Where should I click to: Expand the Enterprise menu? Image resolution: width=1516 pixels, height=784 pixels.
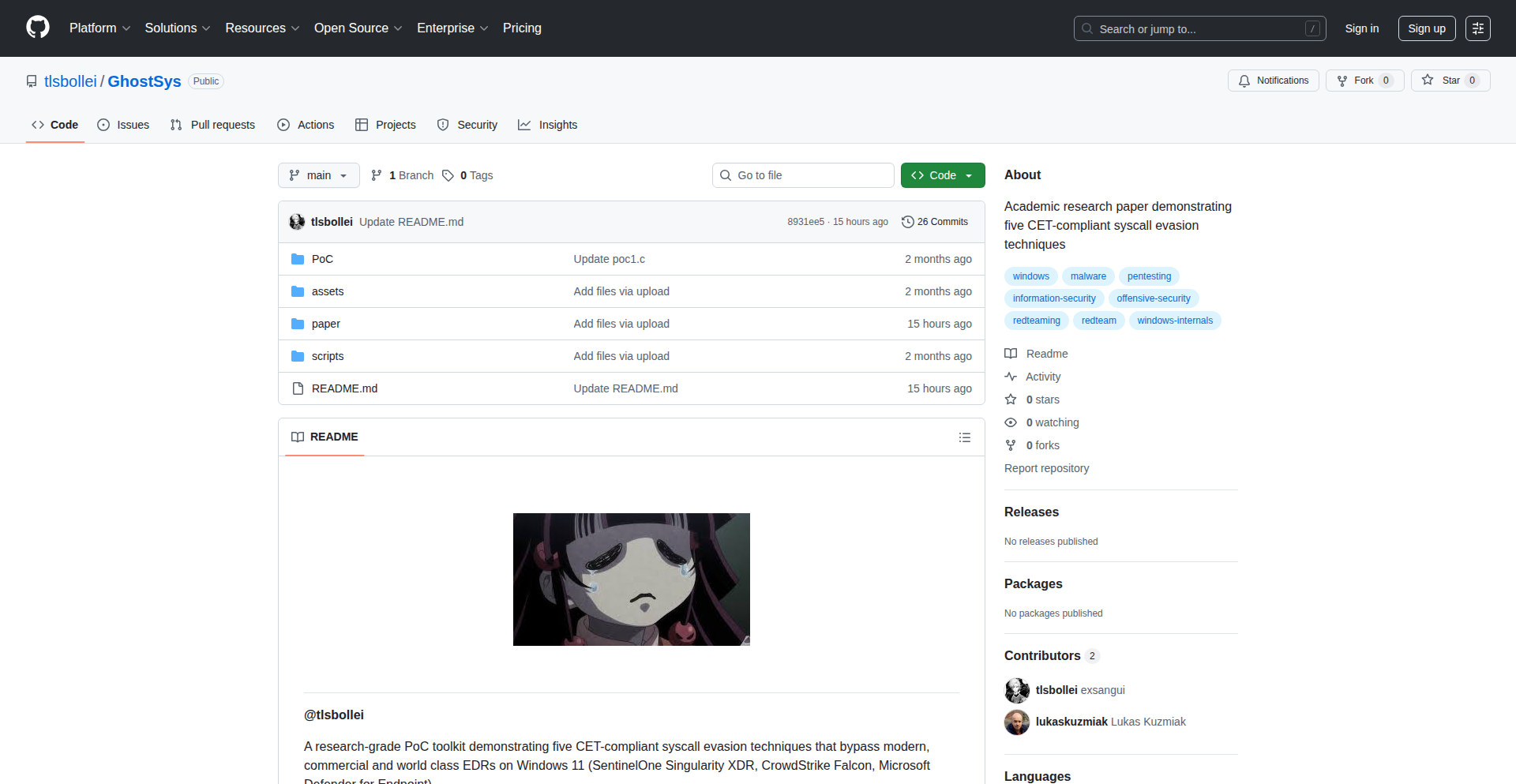[452, 28]
